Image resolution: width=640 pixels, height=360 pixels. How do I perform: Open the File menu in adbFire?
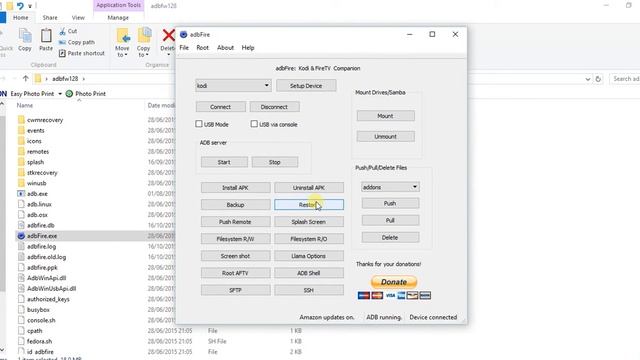coord(184,48)
